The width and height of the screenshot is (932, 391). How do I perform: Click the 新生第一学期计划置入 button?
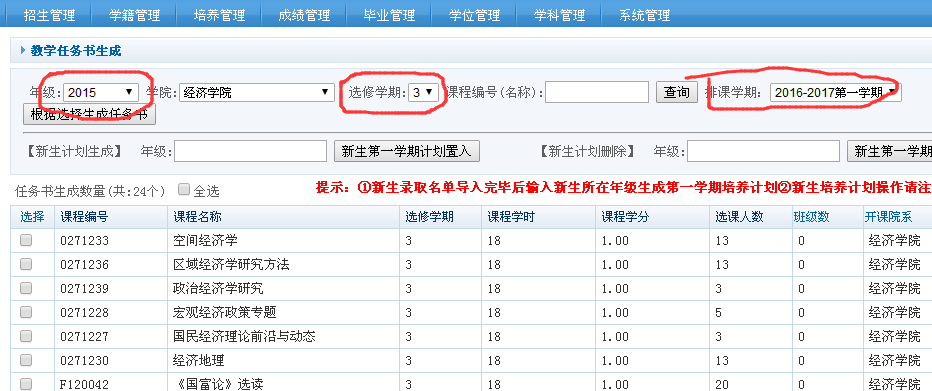pyautogui.click(x=407, y=151)
